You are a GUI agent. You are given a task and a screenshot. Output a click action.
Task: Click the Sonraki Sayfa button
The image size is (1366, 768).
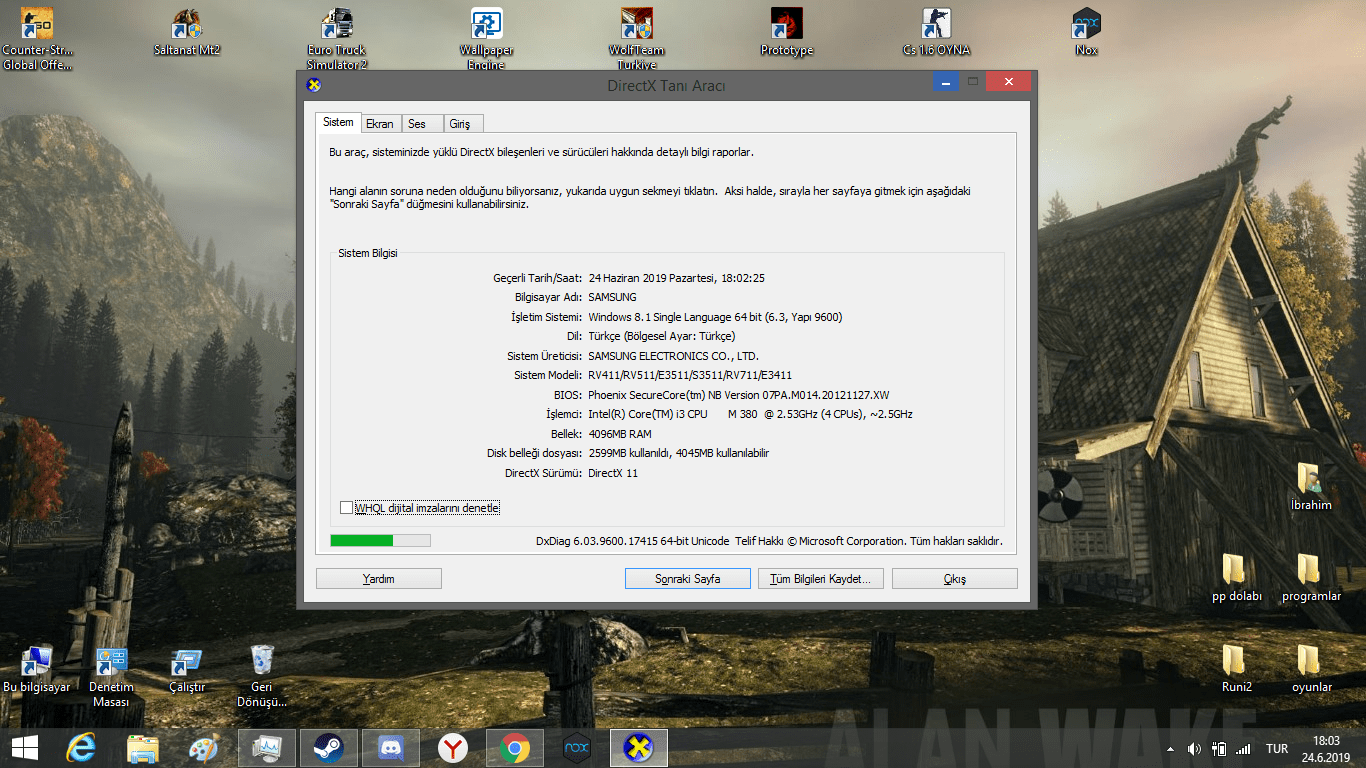(688, 578)
